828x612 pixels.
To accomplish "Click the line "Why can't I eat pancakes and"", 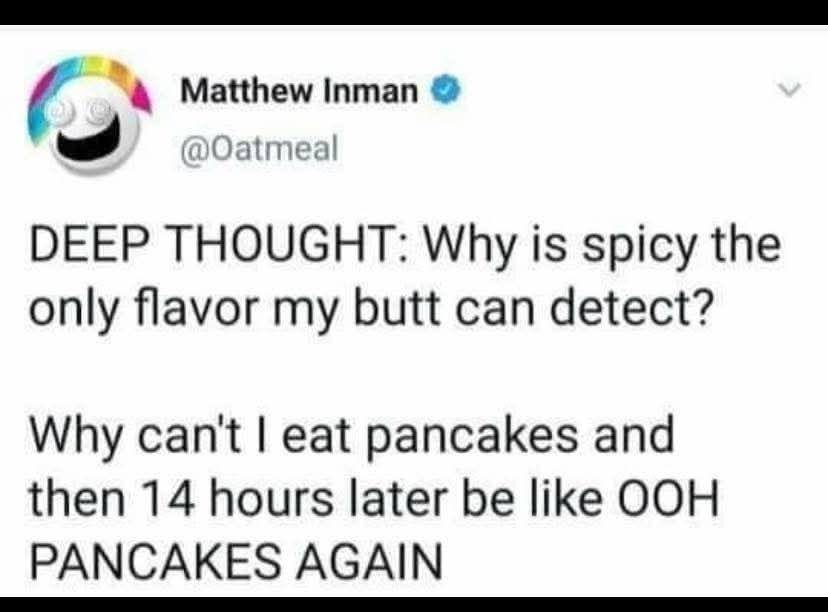I will click(x=353, y=436).
